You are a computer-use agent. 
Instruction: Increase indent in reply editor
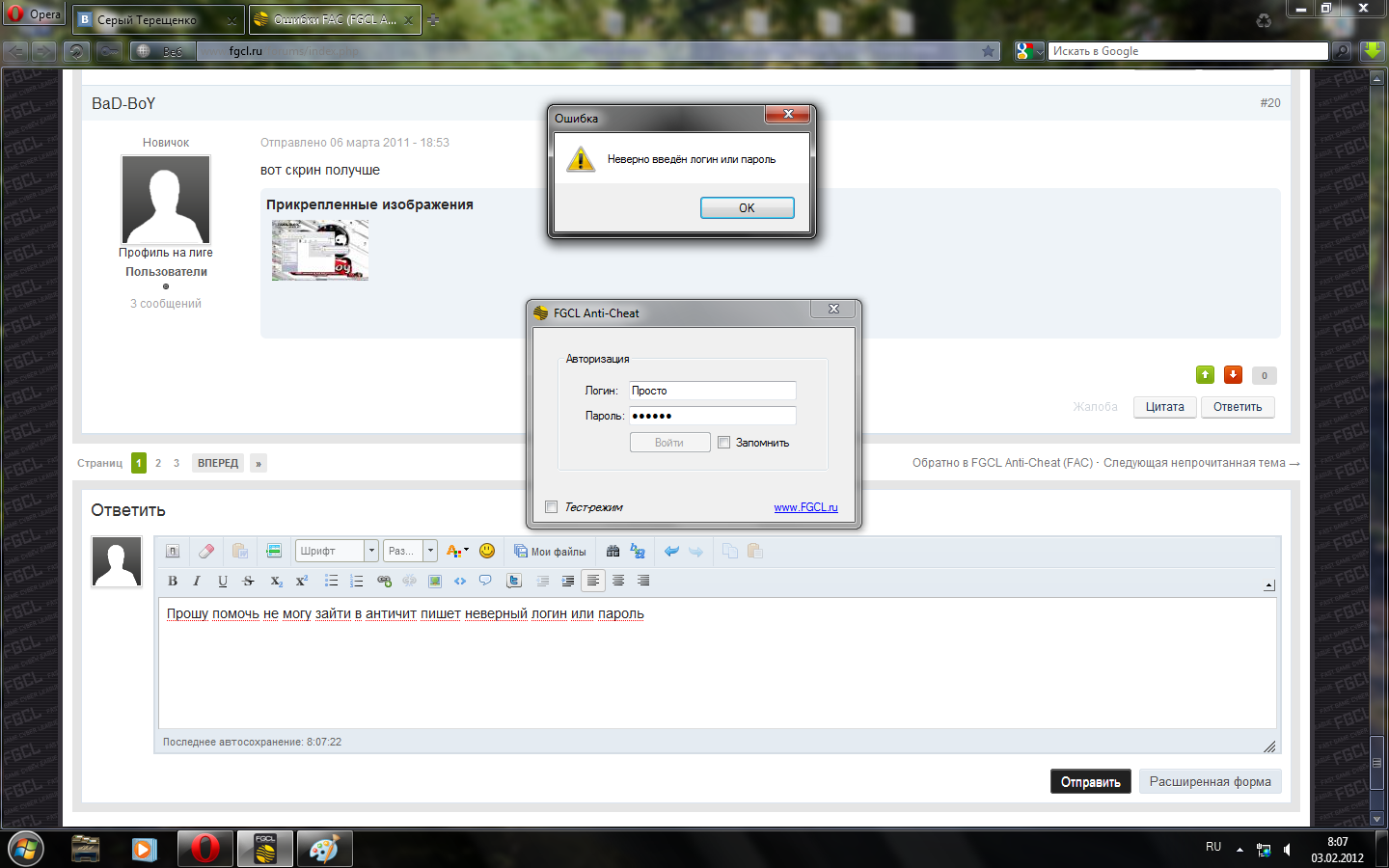click(x=568, y=581)
